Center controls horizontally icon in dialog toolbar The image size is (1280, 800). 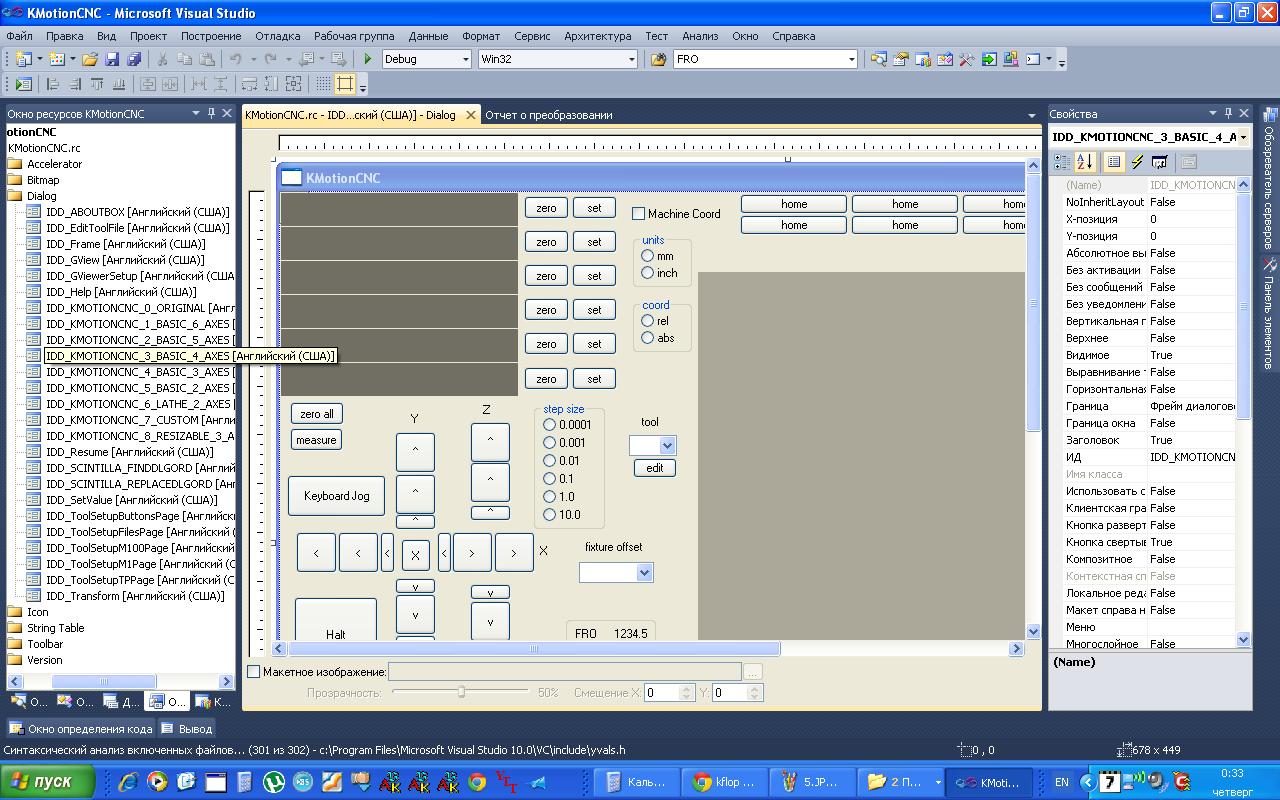pos(170,84)
